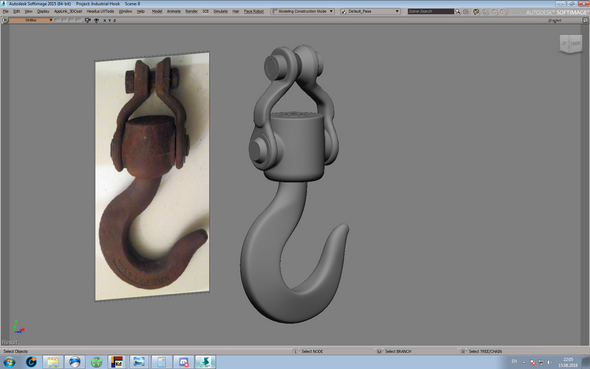Open the Softimage taskbar icon

coord(205,362)
